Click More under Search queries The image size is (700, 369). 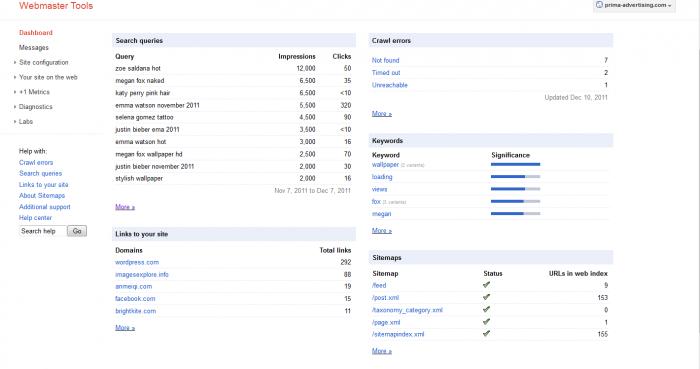click(125, 207)
